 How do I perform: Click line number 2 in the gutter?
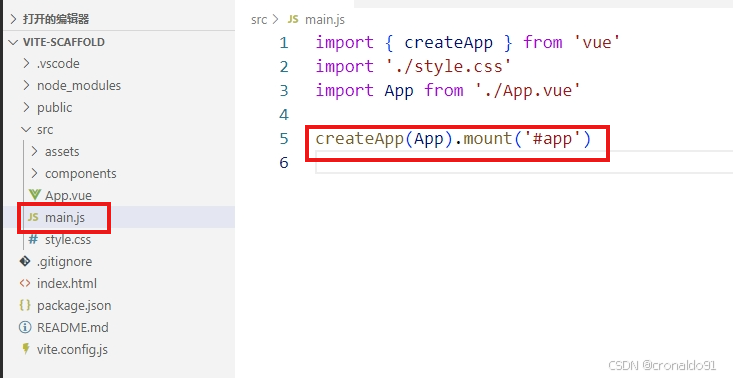pos(284,66)
